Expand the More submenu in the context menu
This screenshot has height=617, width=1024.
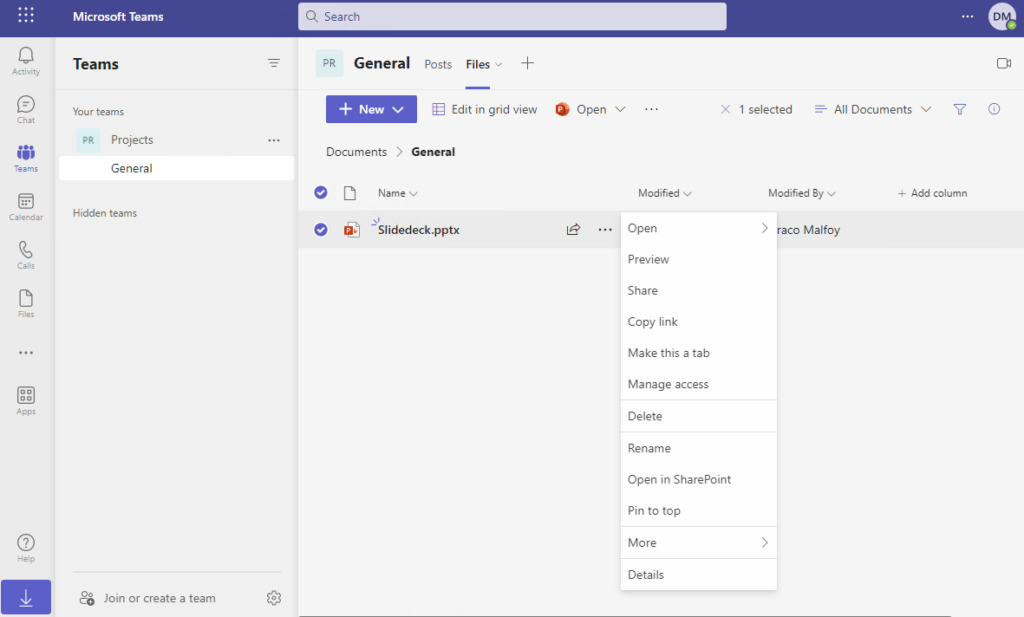[x=698, y=542]
